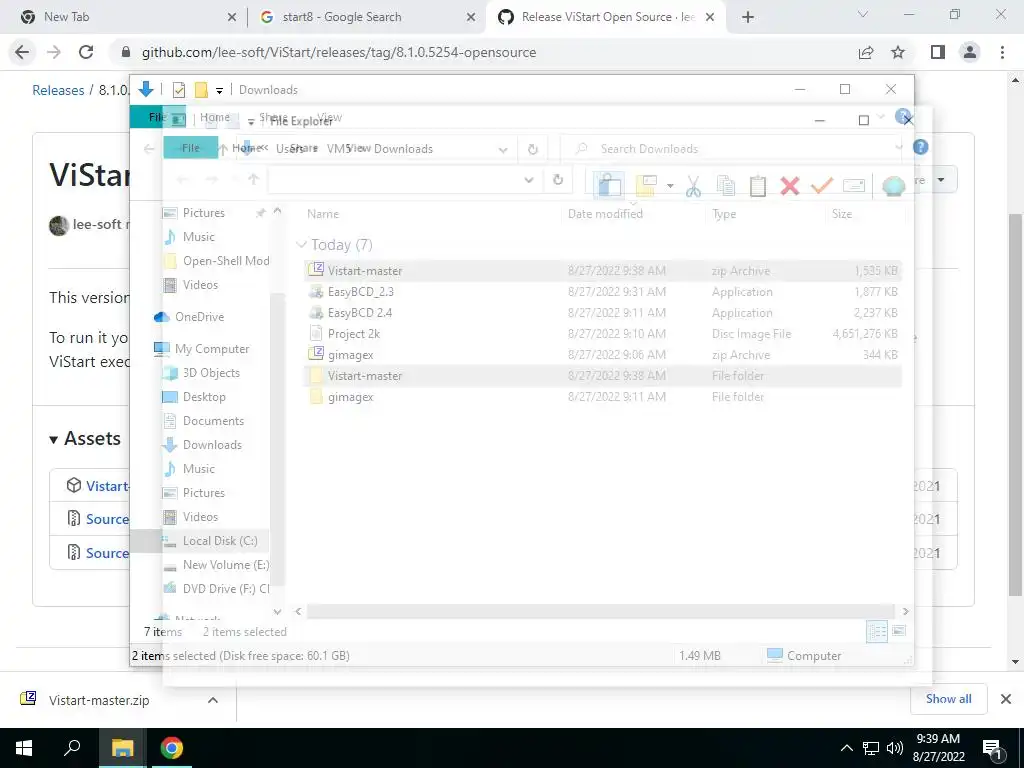
Task: Open address bar history dropdown before Refresh
Action: point(503,150)
